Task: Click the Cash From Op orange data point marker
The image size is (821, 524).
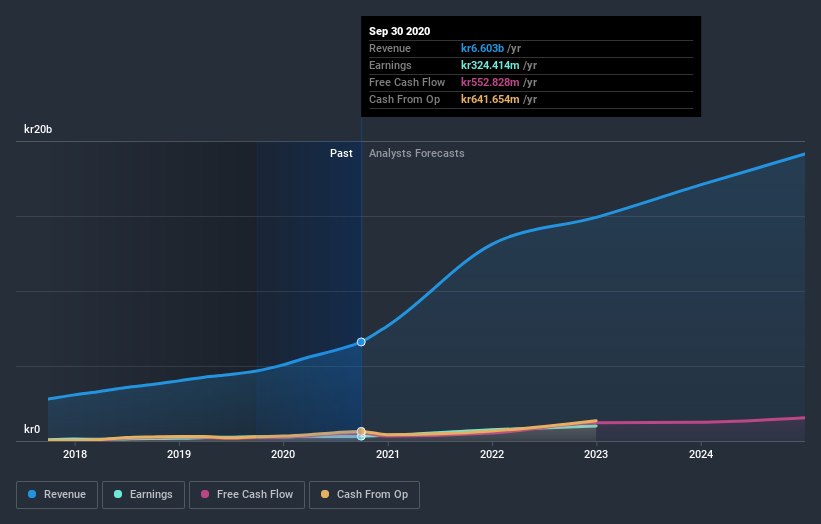Action: click(x=361, y=431)
